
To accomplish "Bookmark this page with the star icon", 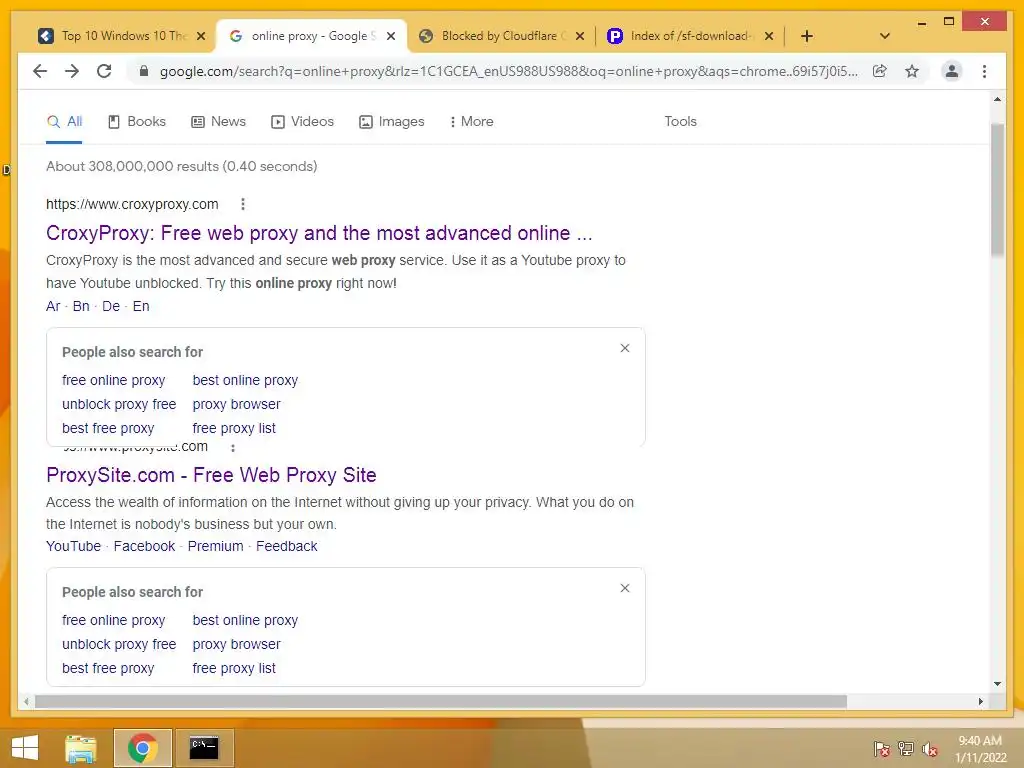I will 912,71.
